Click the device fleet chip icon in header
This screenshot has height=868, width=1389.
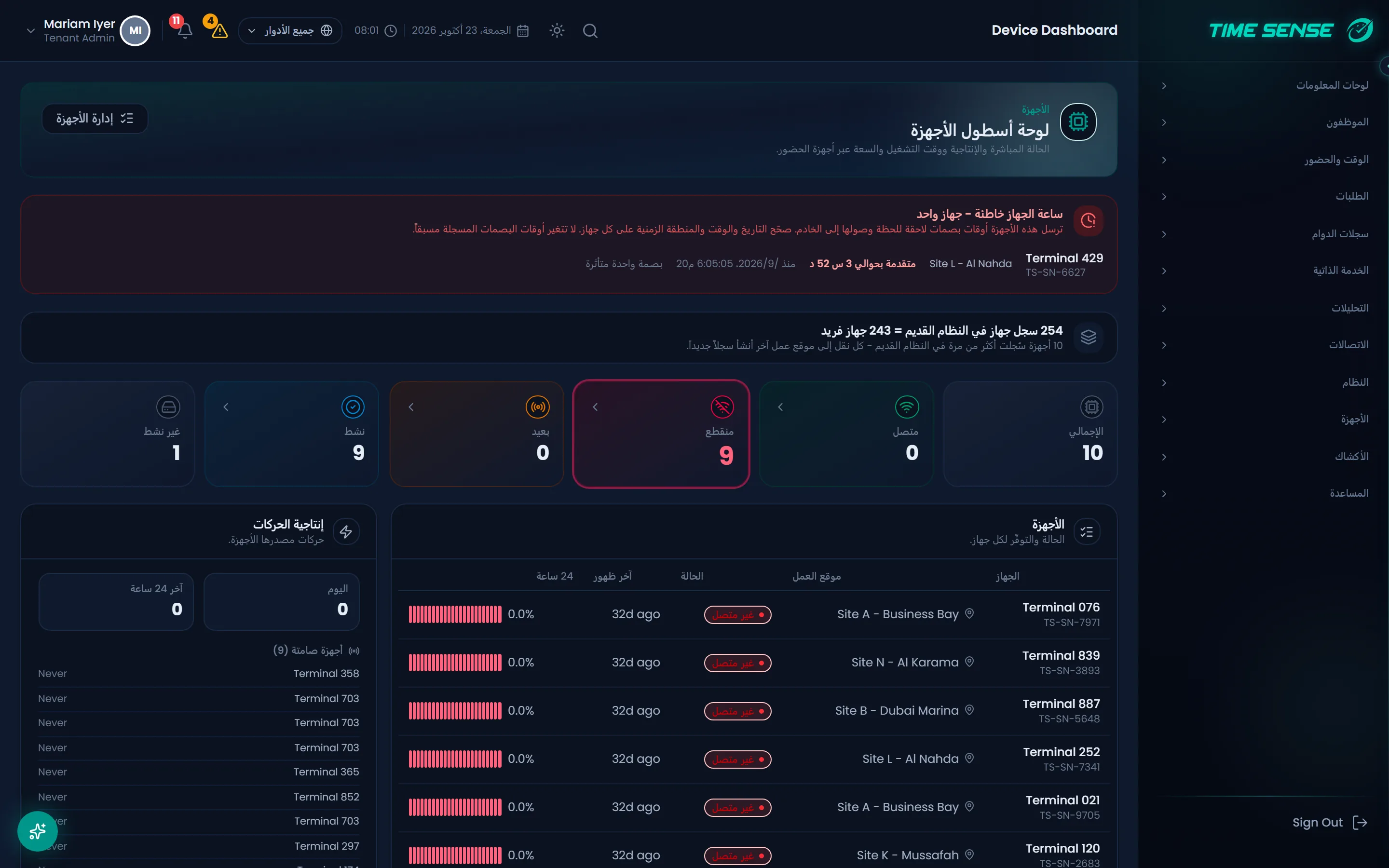point(1078,122)
